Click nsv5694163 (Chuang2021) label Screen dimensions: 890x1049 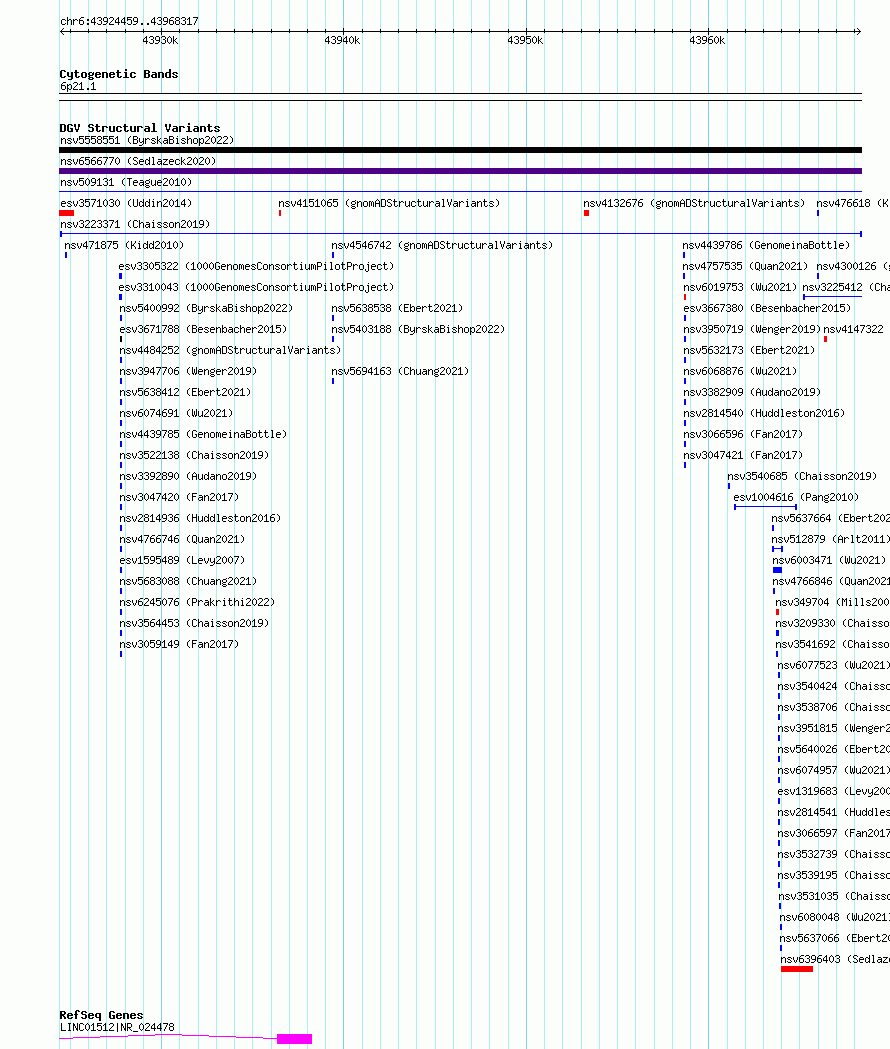coord(400,371)
